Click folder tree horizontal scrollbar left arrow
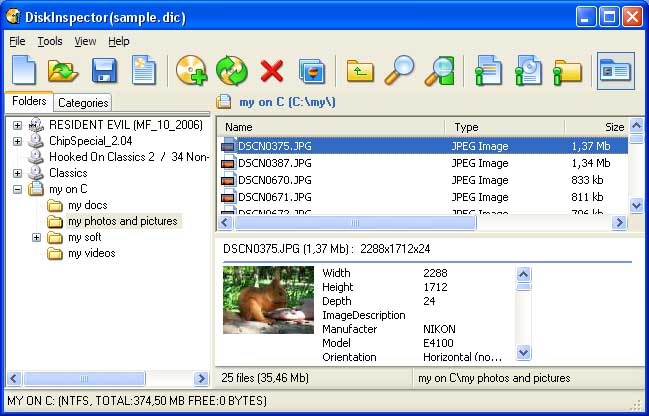The height and width of the screenshot is (416, 649). (x=14, y=378)
